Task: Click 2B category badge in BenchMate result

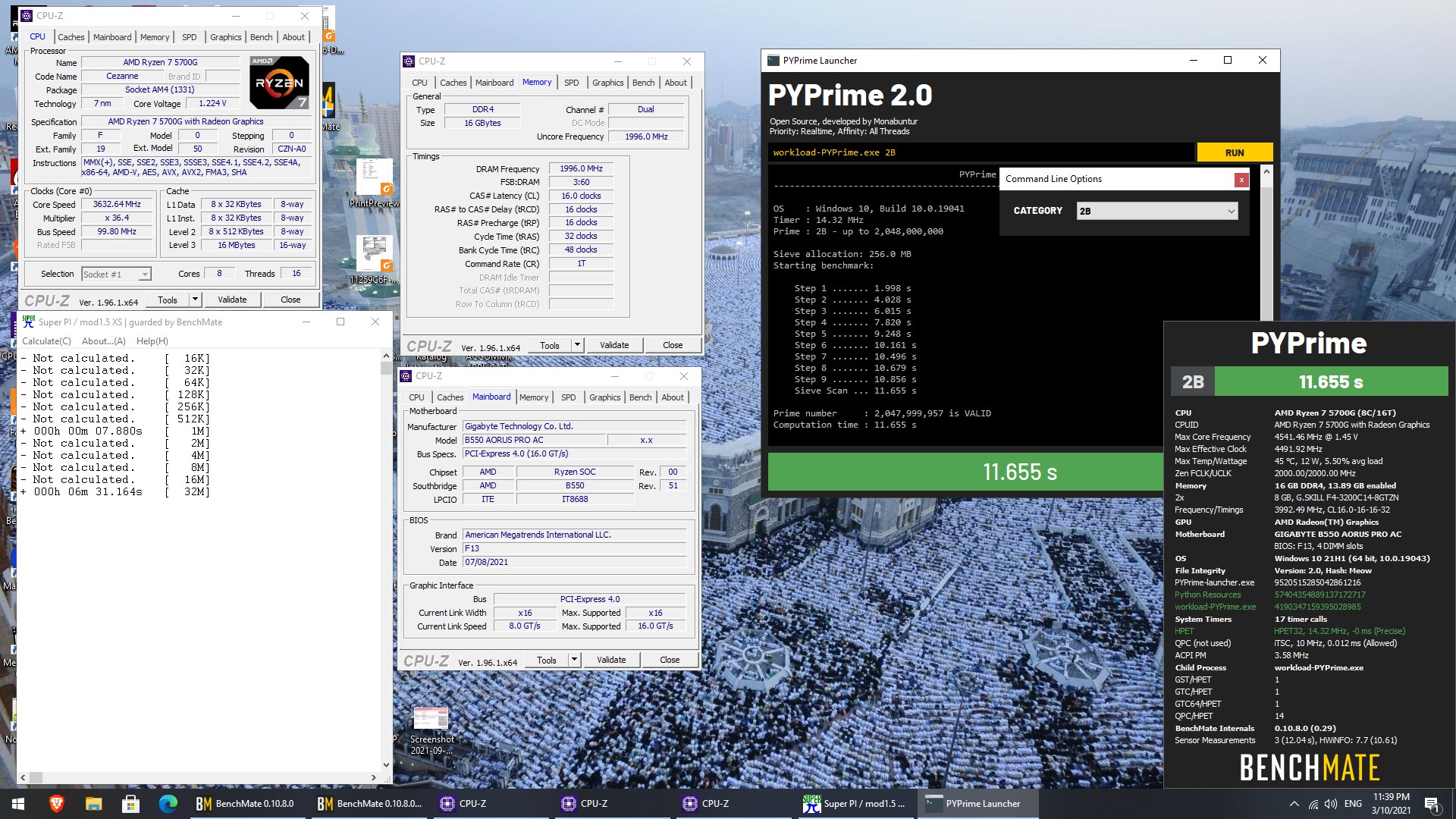Action: pos(1193,381)
